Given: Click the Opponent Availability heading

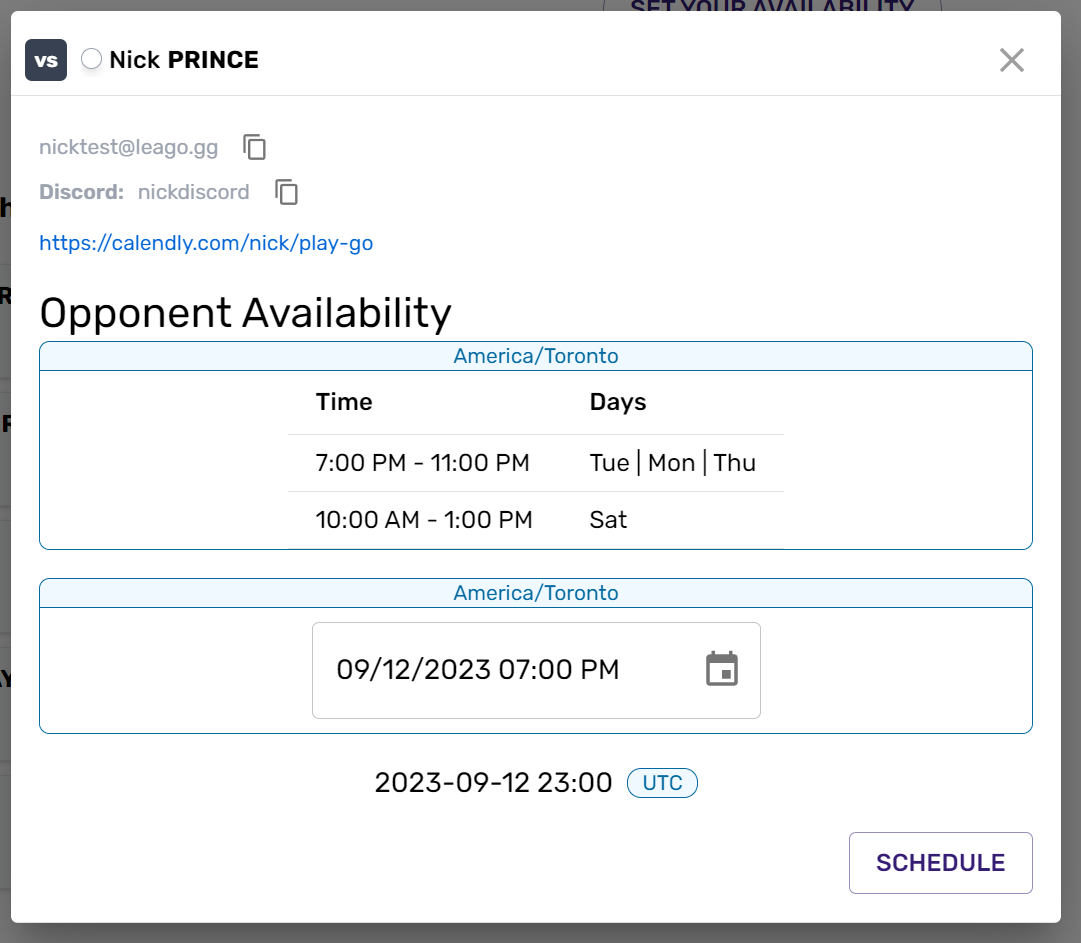Looking at the screenshot, I should [244, 313].
